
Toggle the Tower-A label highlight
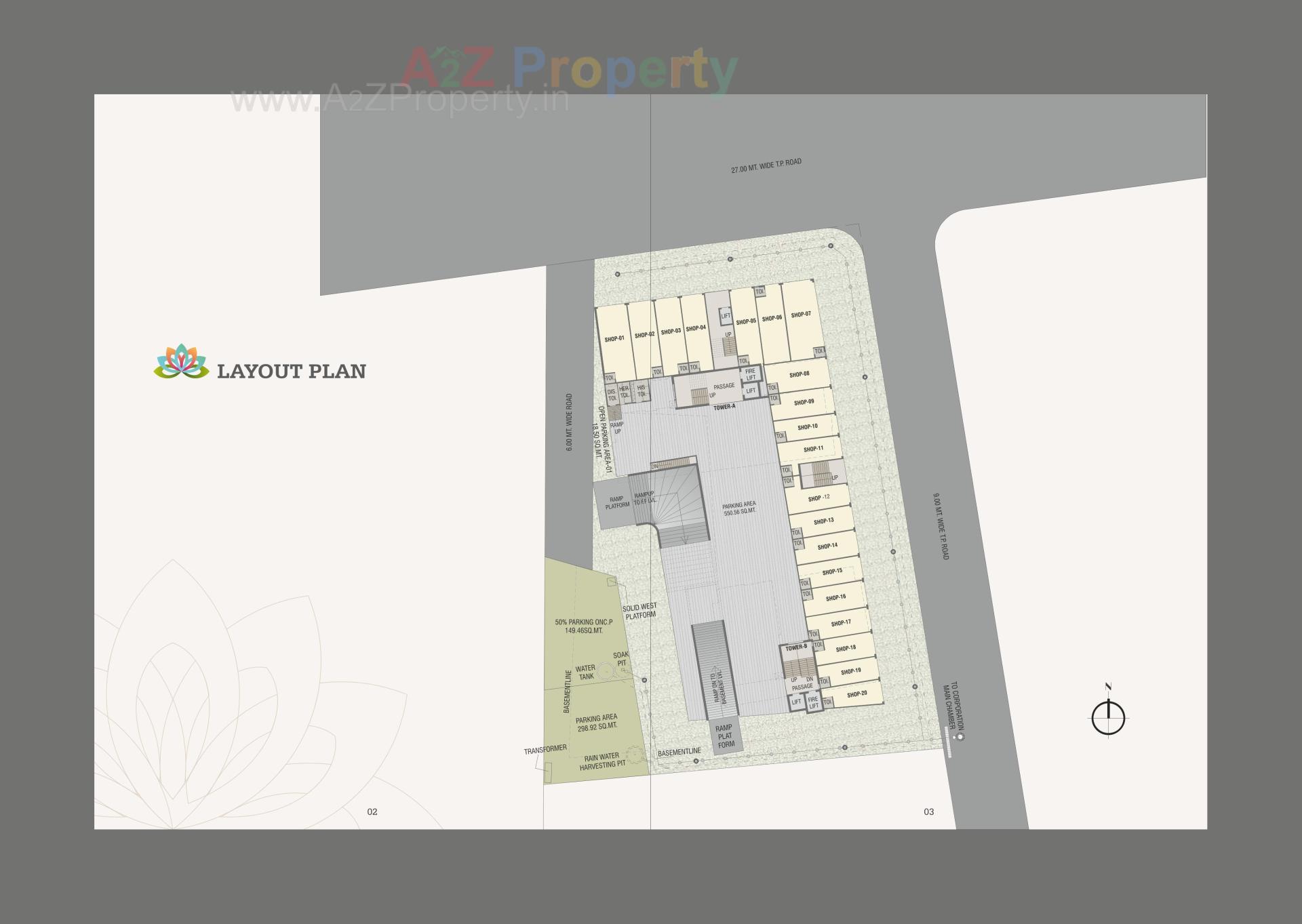coord(724,405)
